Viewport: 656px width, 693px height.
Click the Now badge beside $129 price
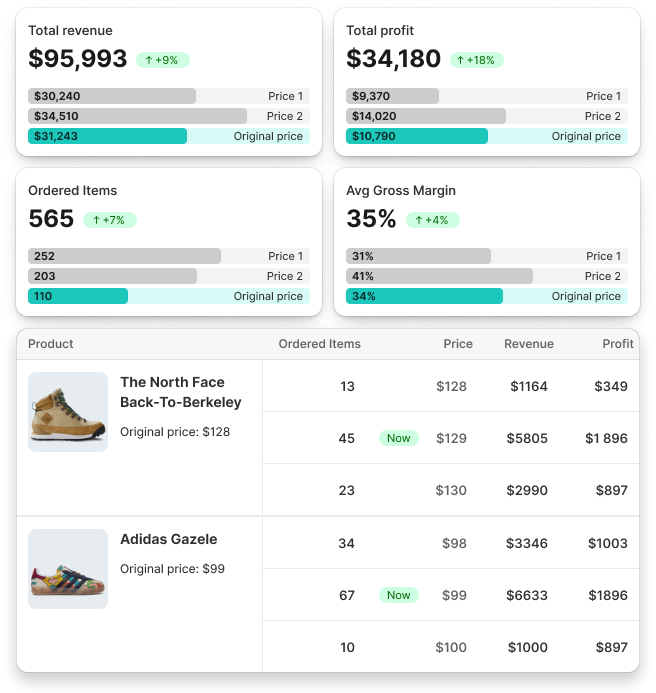pyautogui.click(x=399, y=438)
